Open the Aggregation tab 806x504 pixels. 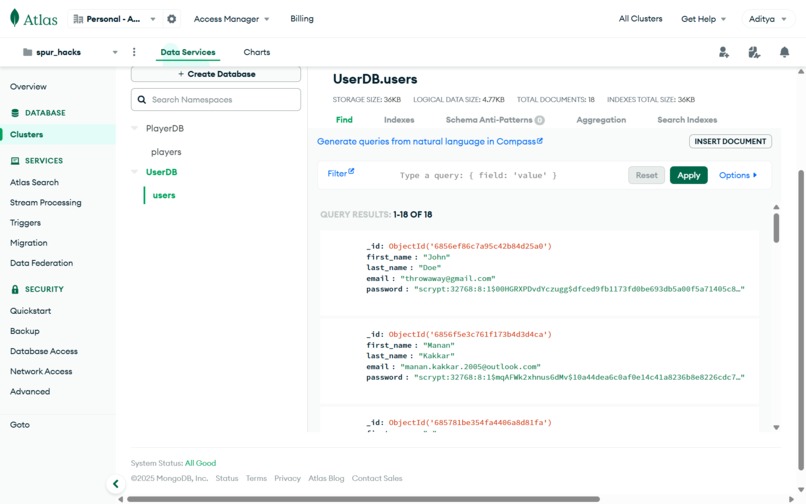tap(601, 120)
